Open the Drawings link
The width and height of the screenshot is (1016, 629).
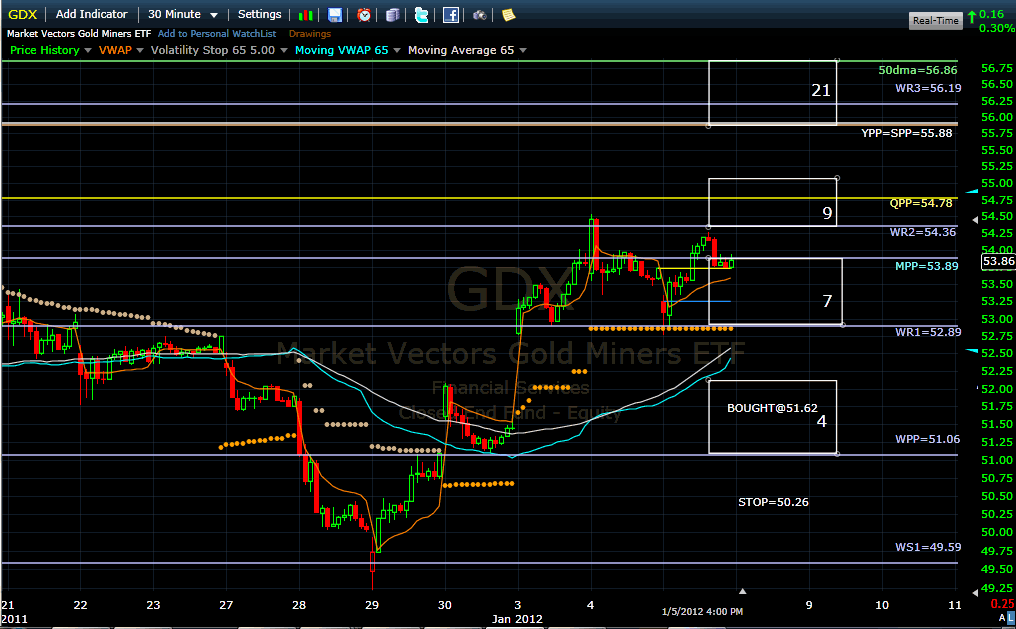pyautogui.click(x=310, y=34)
